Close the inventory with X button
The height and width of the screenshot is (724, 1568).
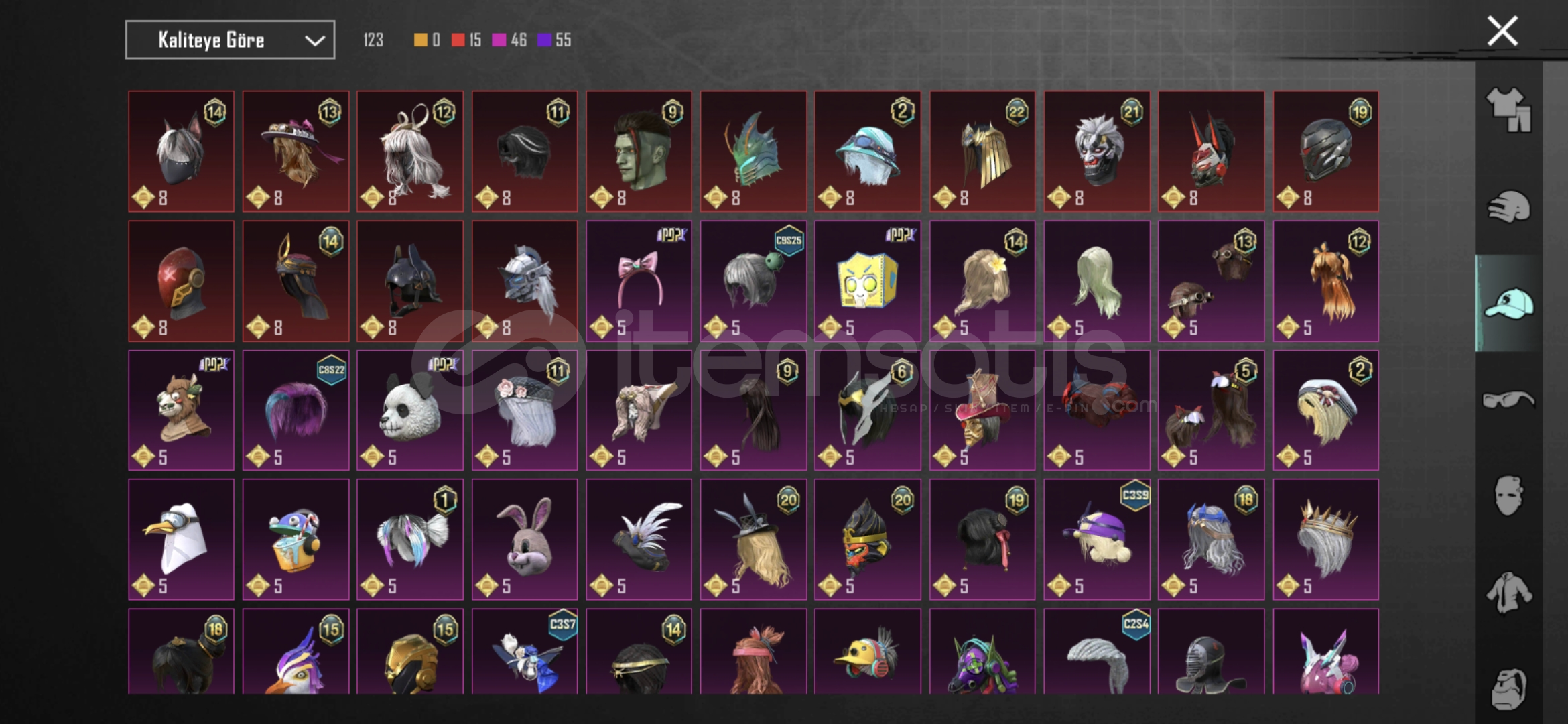1502,32
